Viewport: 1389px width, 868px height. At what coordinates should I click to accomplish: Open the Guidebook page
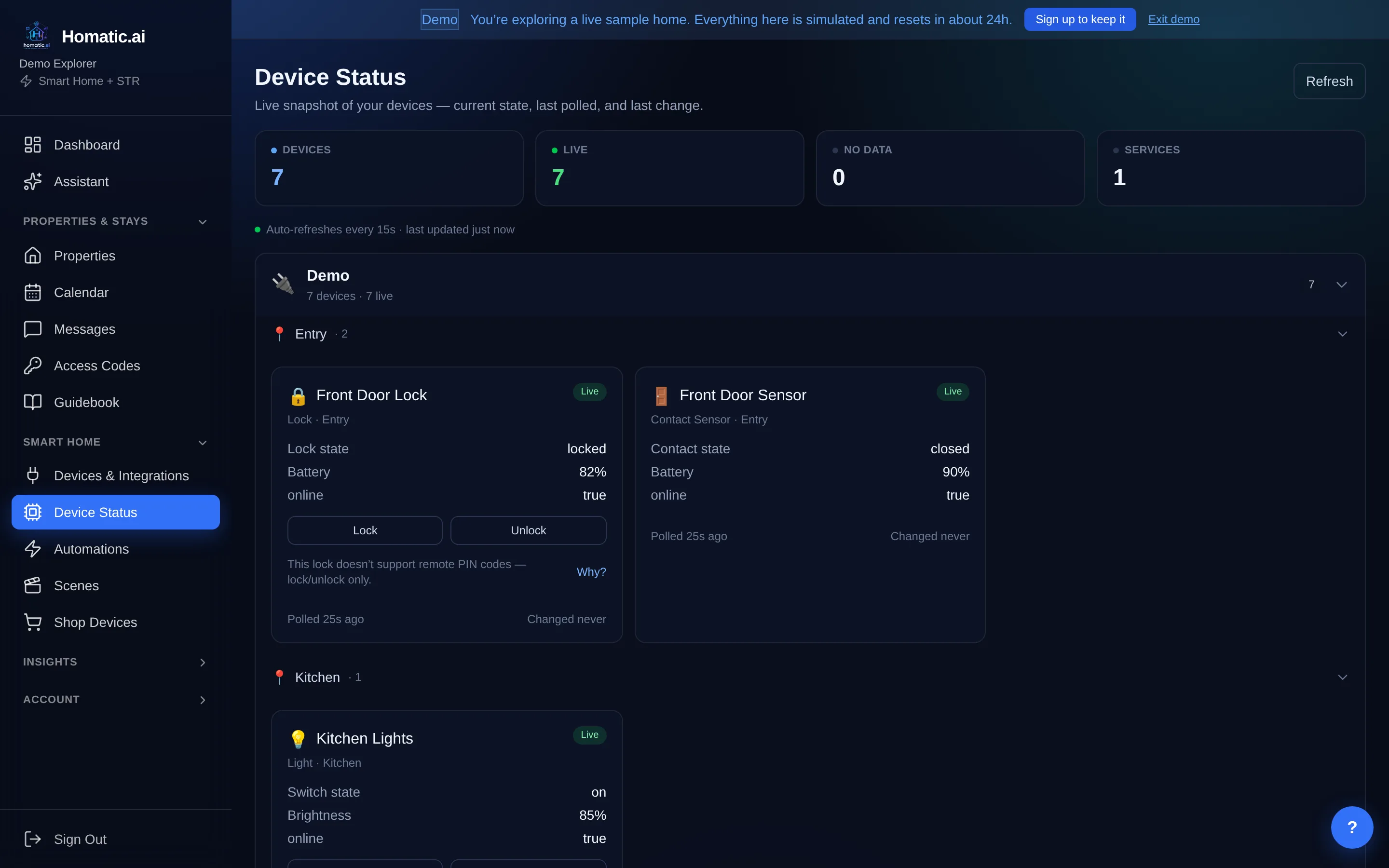click(x=115, y=402)
